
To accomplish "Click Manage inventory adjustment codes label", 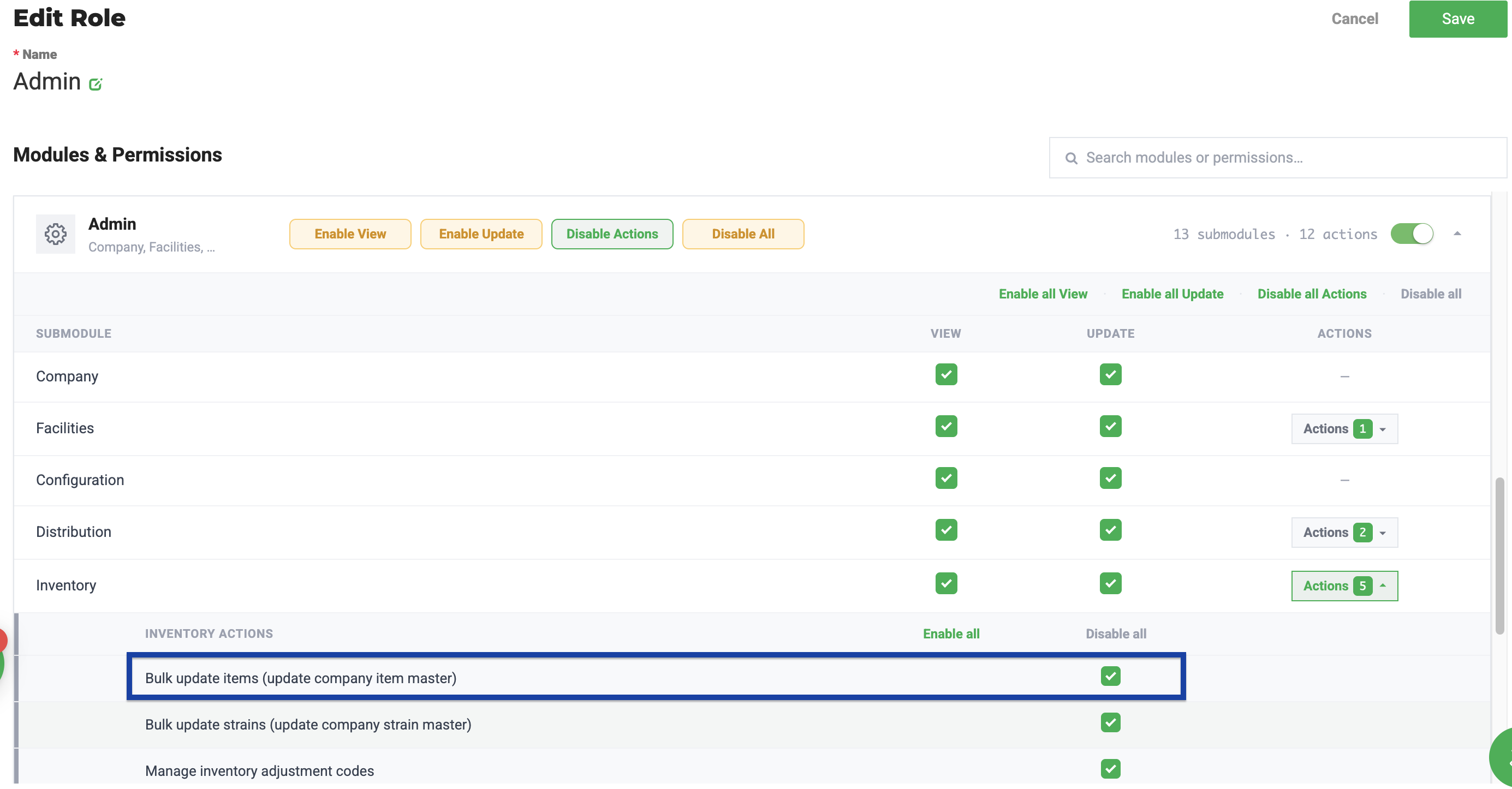I will [259, 772].
